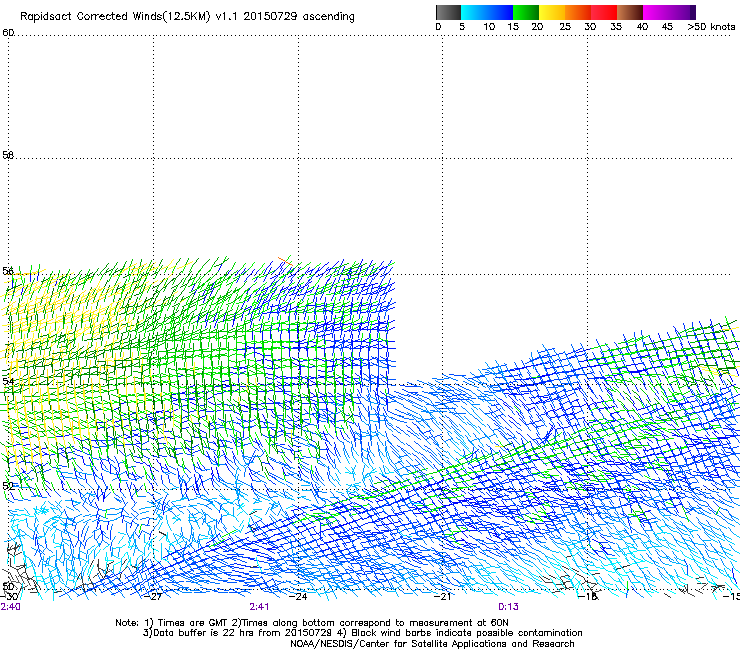Click the '35' color scale label
Screen dimensions: 740x650
pos(616,27)
